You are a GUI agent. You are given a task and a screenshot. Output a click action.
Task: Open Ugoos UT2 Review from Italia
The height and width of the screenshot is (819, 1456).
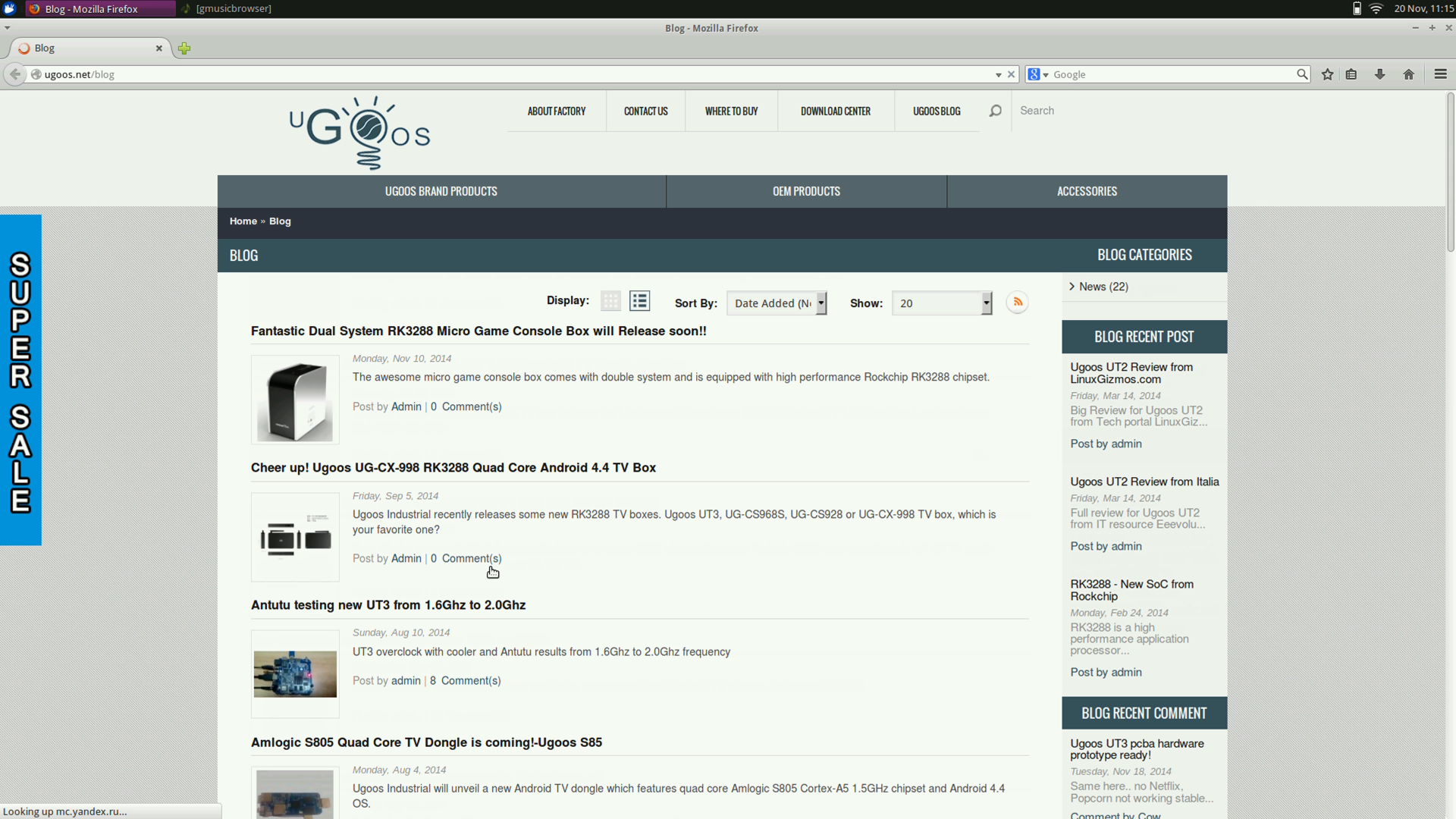coord(1144,482)
